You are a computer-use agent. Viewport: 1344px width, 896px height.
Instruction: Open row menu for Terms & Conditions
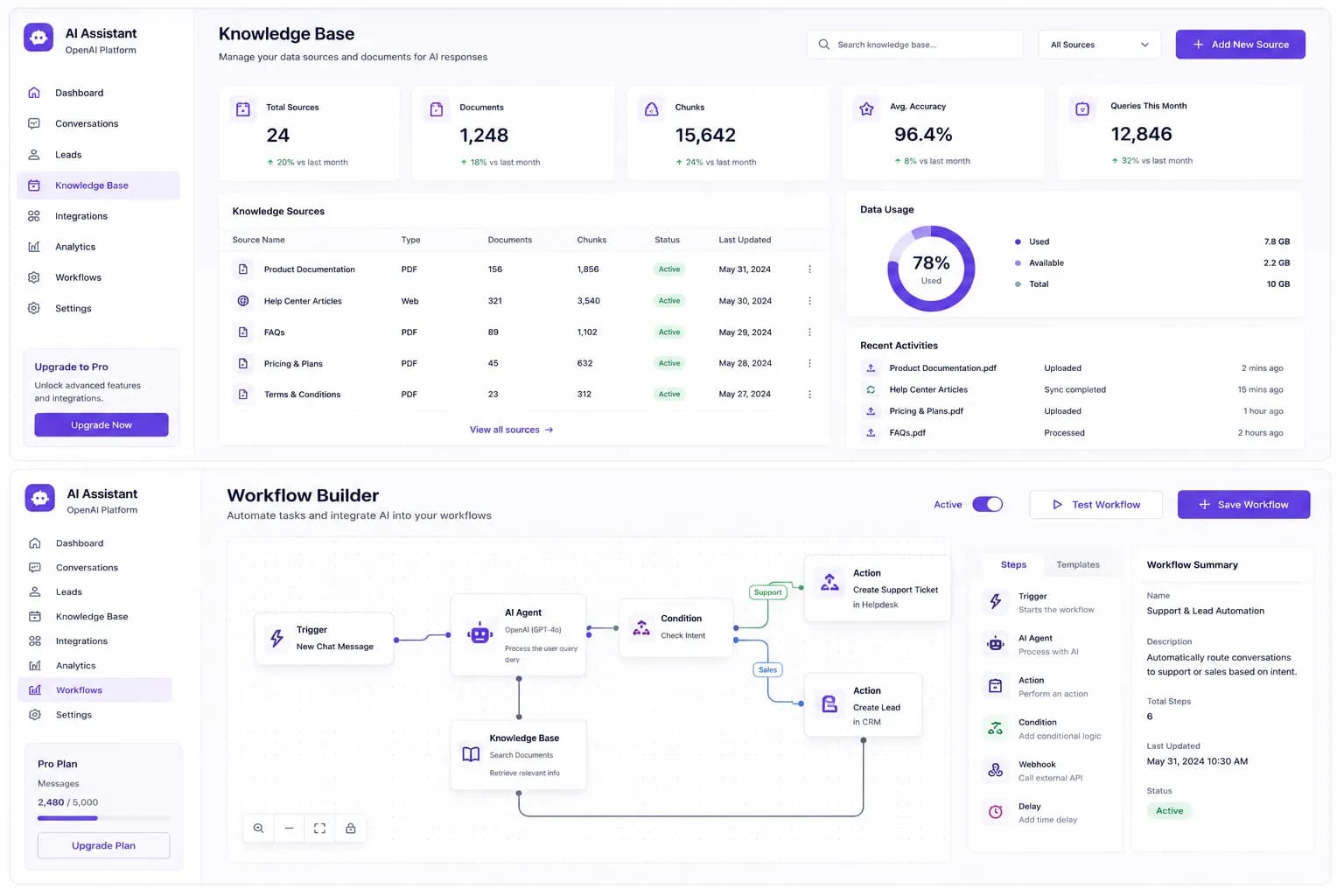809,395
